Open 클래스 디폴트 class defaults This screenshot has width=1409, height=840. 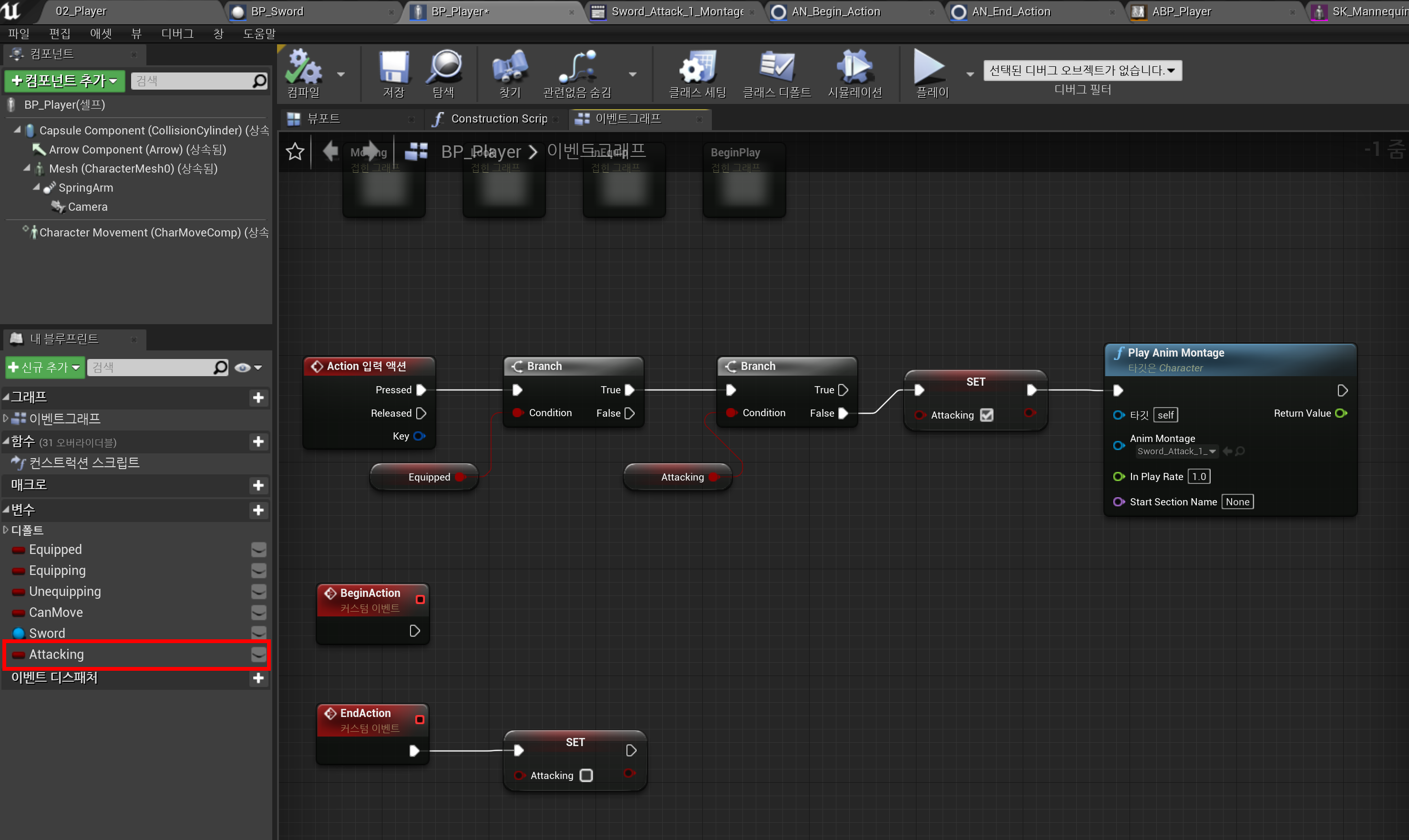click(x=777, y=72)
